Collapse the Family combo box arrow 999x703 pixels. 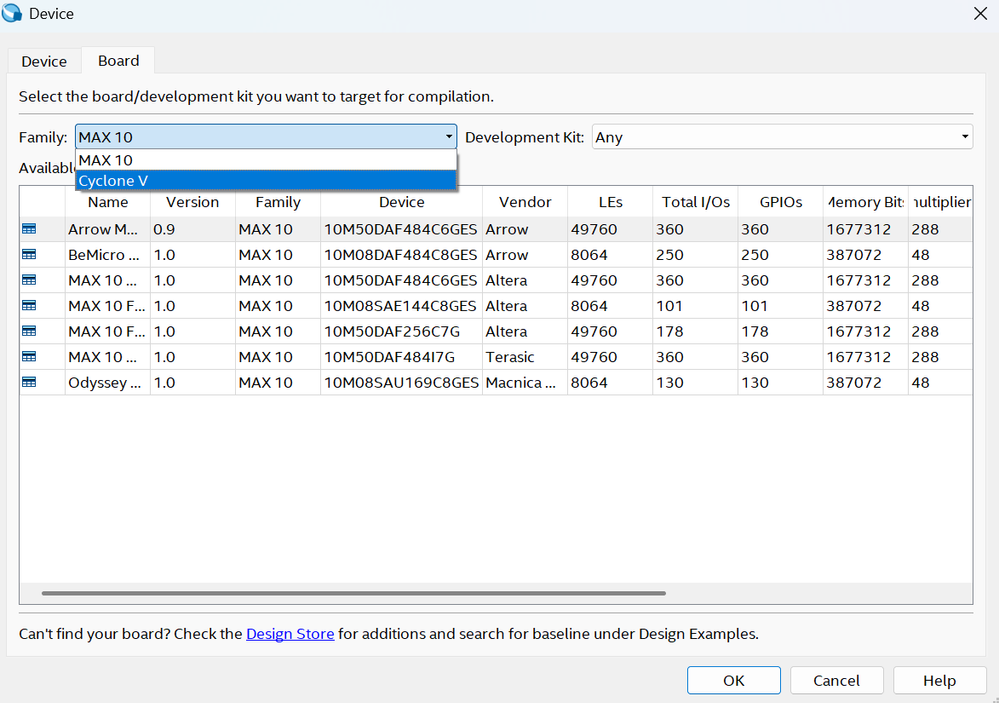448,137
